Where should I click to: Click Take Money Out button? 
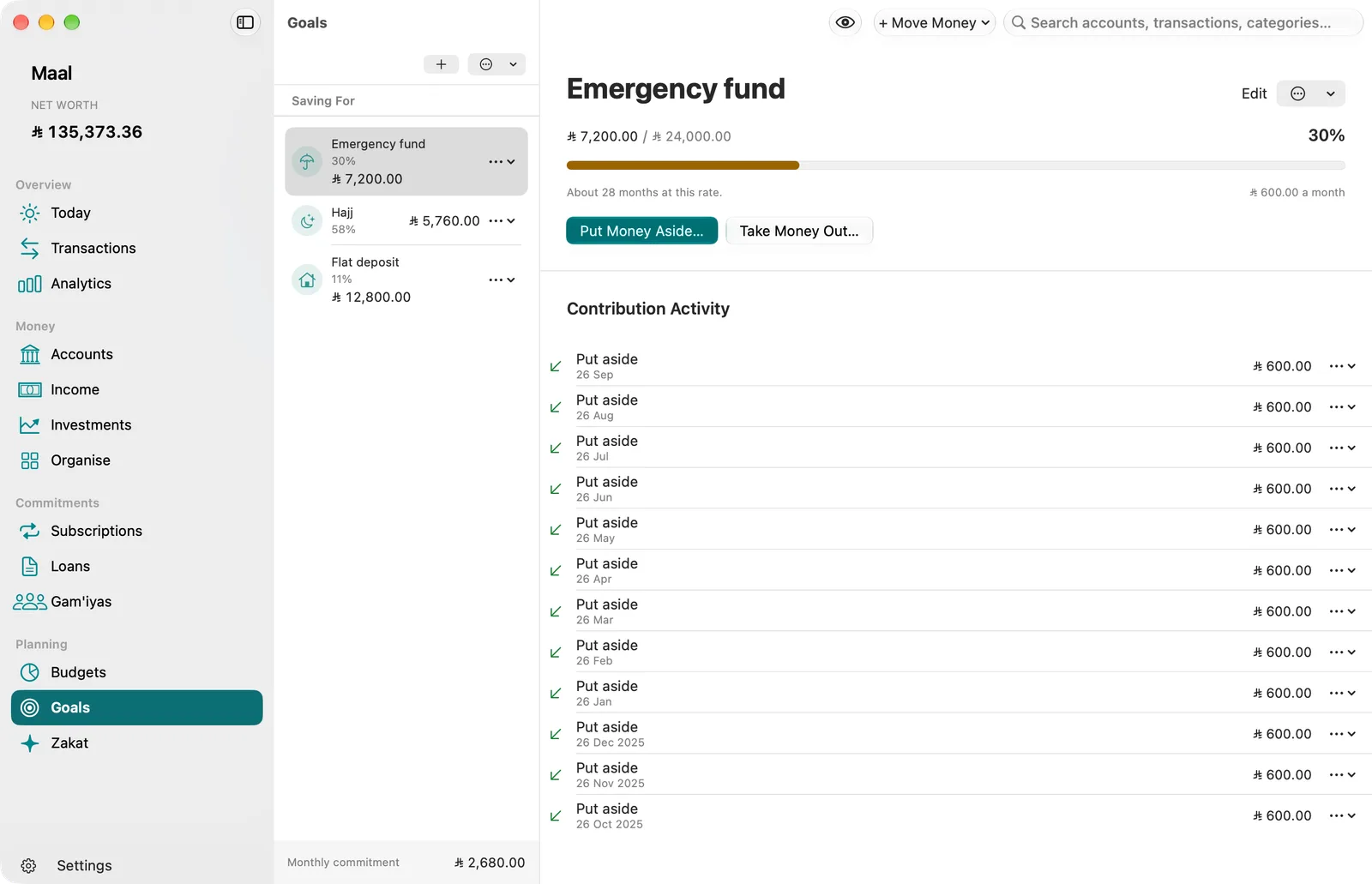799,231
